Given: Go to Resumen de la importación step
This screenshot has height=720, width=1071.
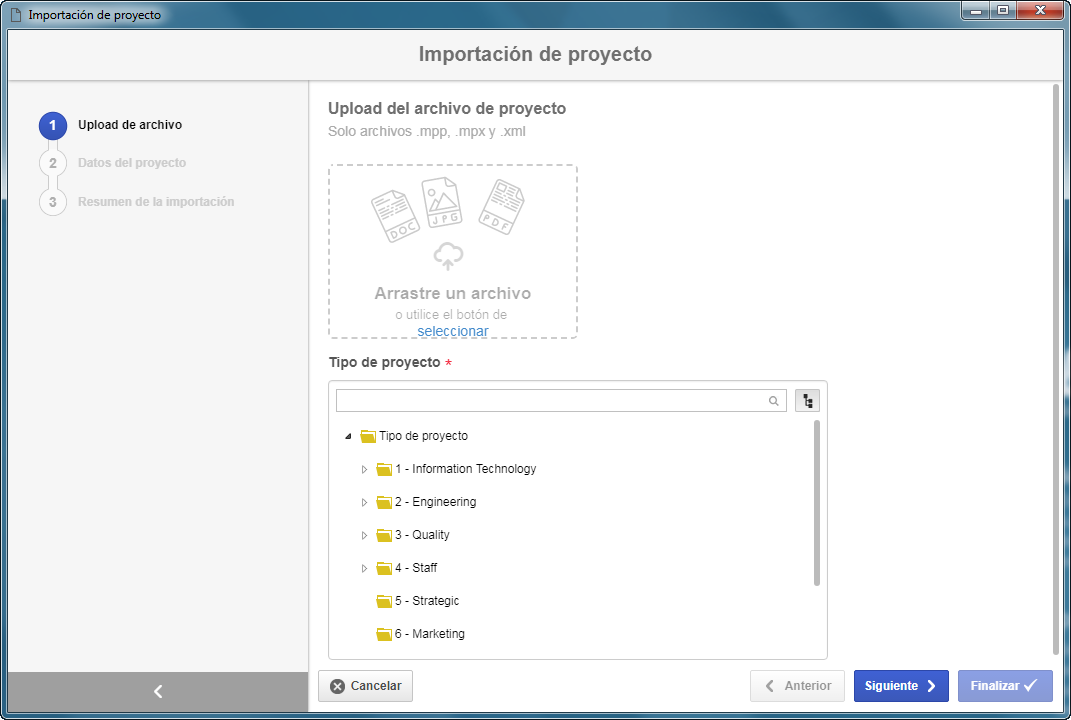Looking at the screenshot, I should [x=156, y=202].
